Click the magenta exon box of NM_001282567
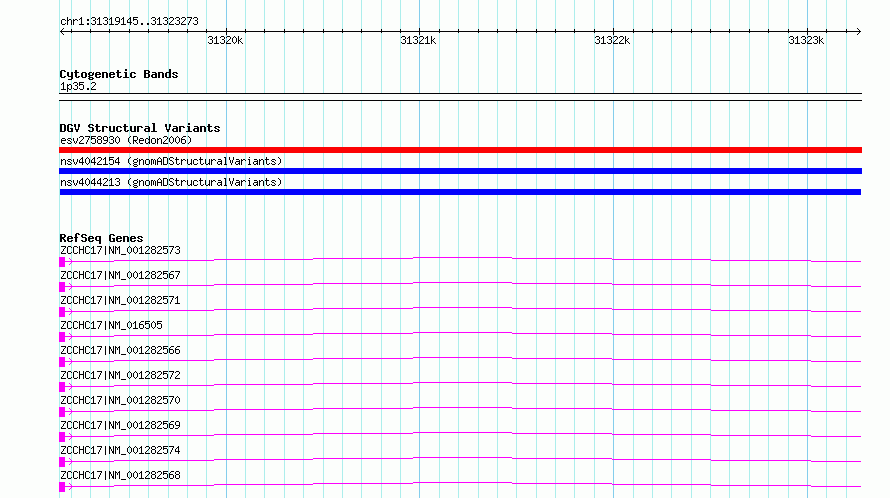This screenshot has height=498, width=890. [x=62, y=287]
